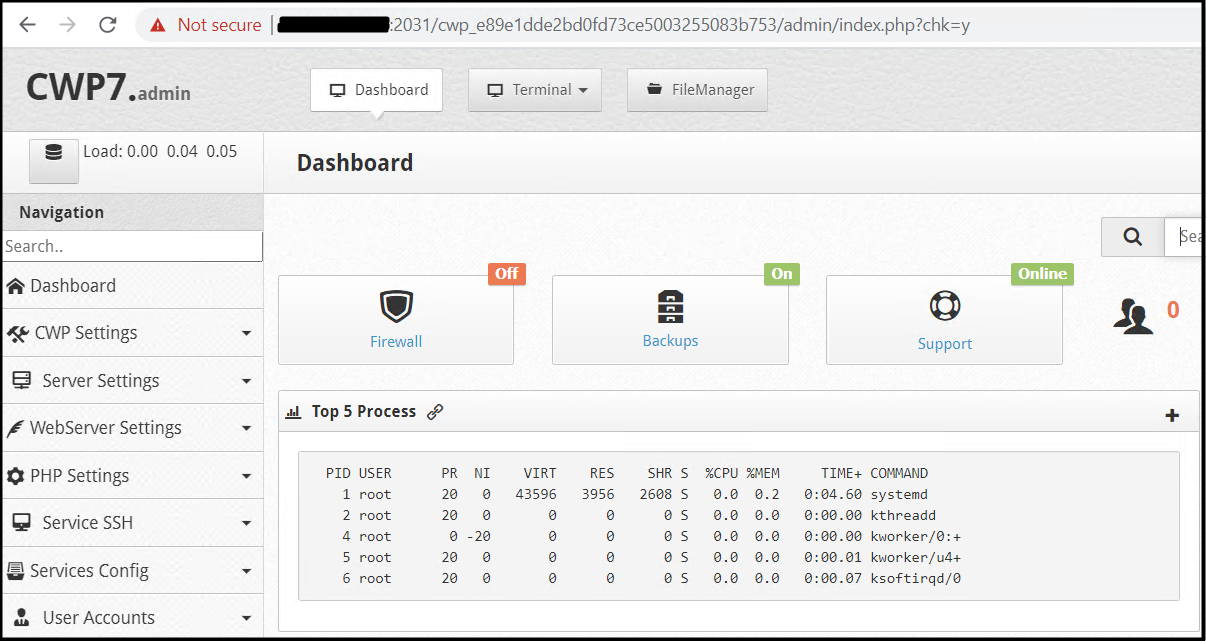
Task: Click the kworker/u4+ process command
Action: tap(916, 557)
